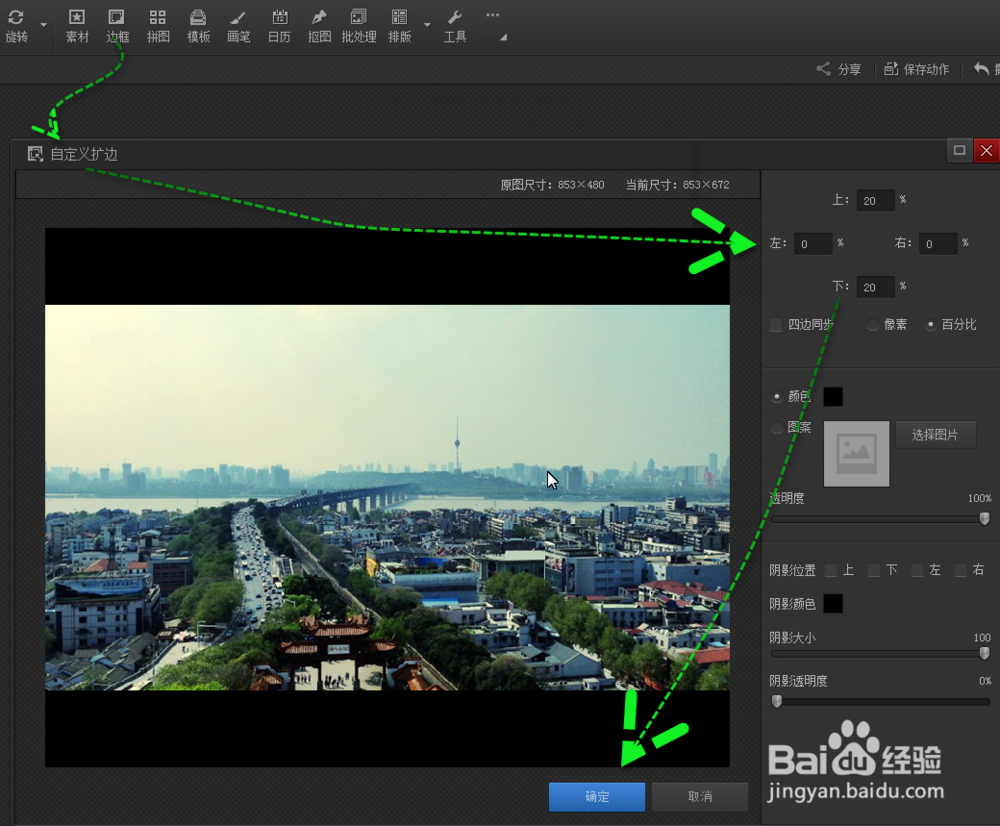
Task: Focus the 左 left margin input
Action: pos(812,244)
